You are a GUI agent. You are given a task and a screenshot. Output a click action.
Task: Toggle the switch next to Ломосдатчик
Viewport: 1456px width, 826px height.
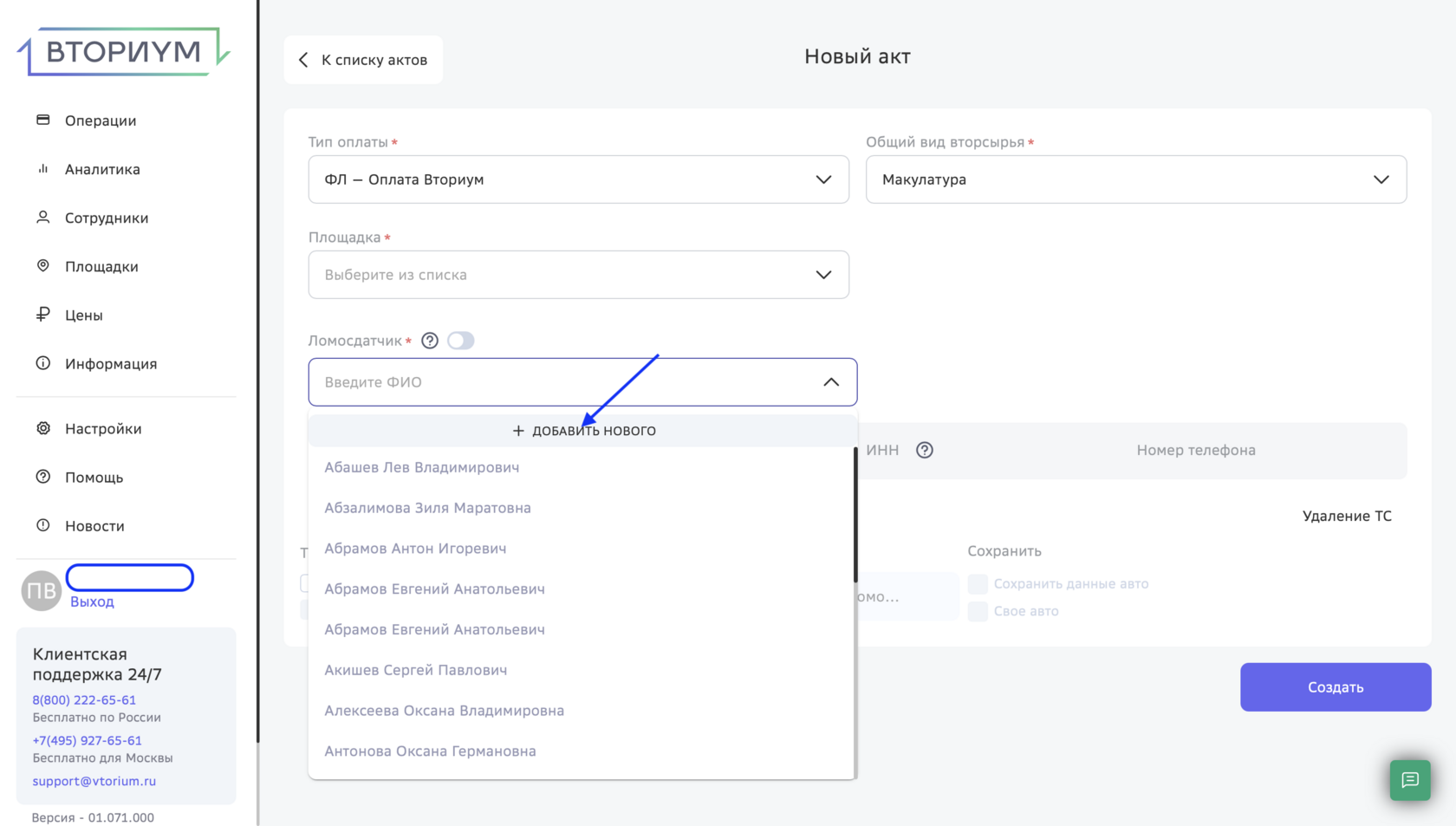(x=461, y=341)
